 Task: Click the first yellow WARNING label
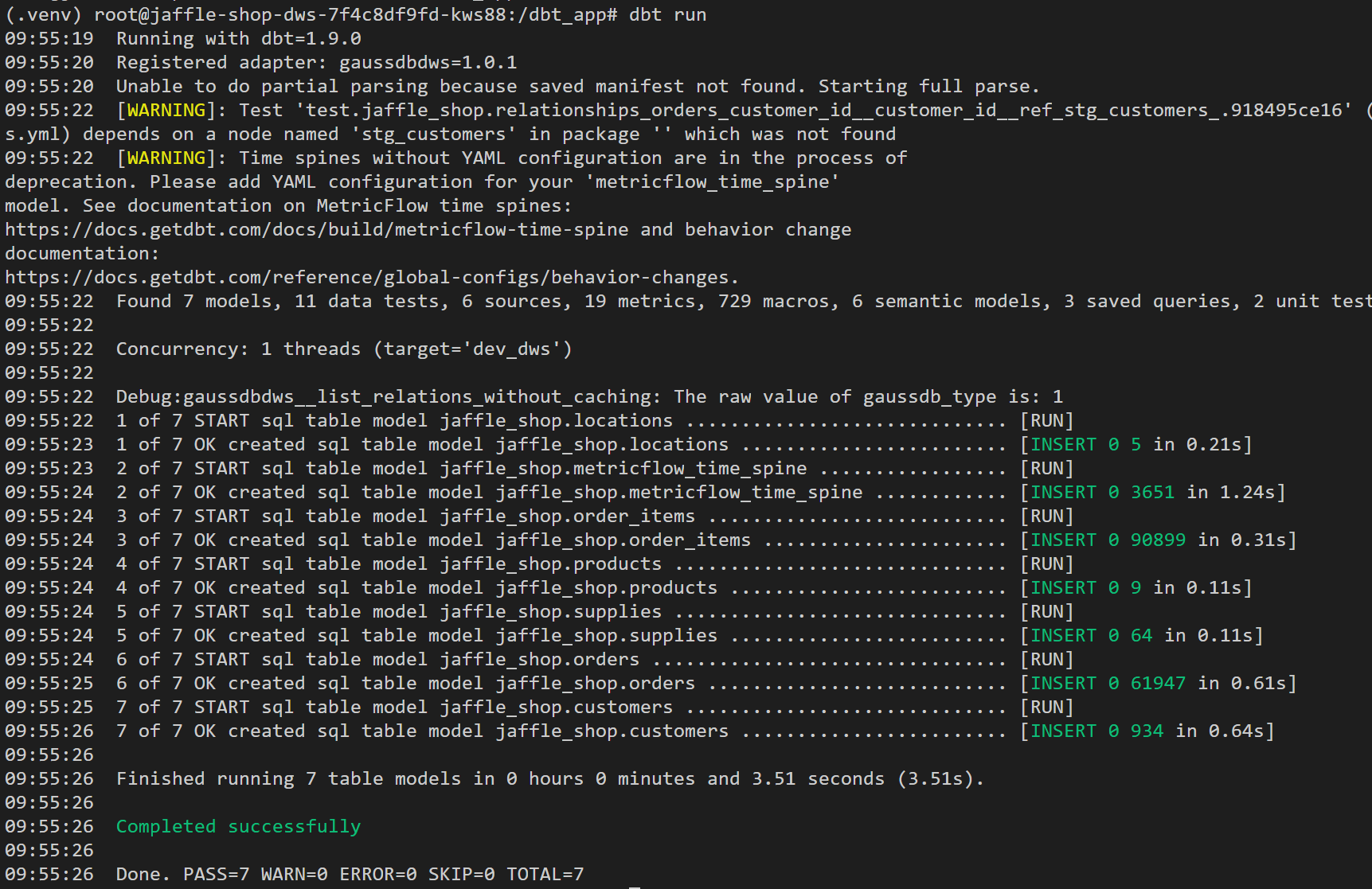pyautogui.click(x=166, y=111)
